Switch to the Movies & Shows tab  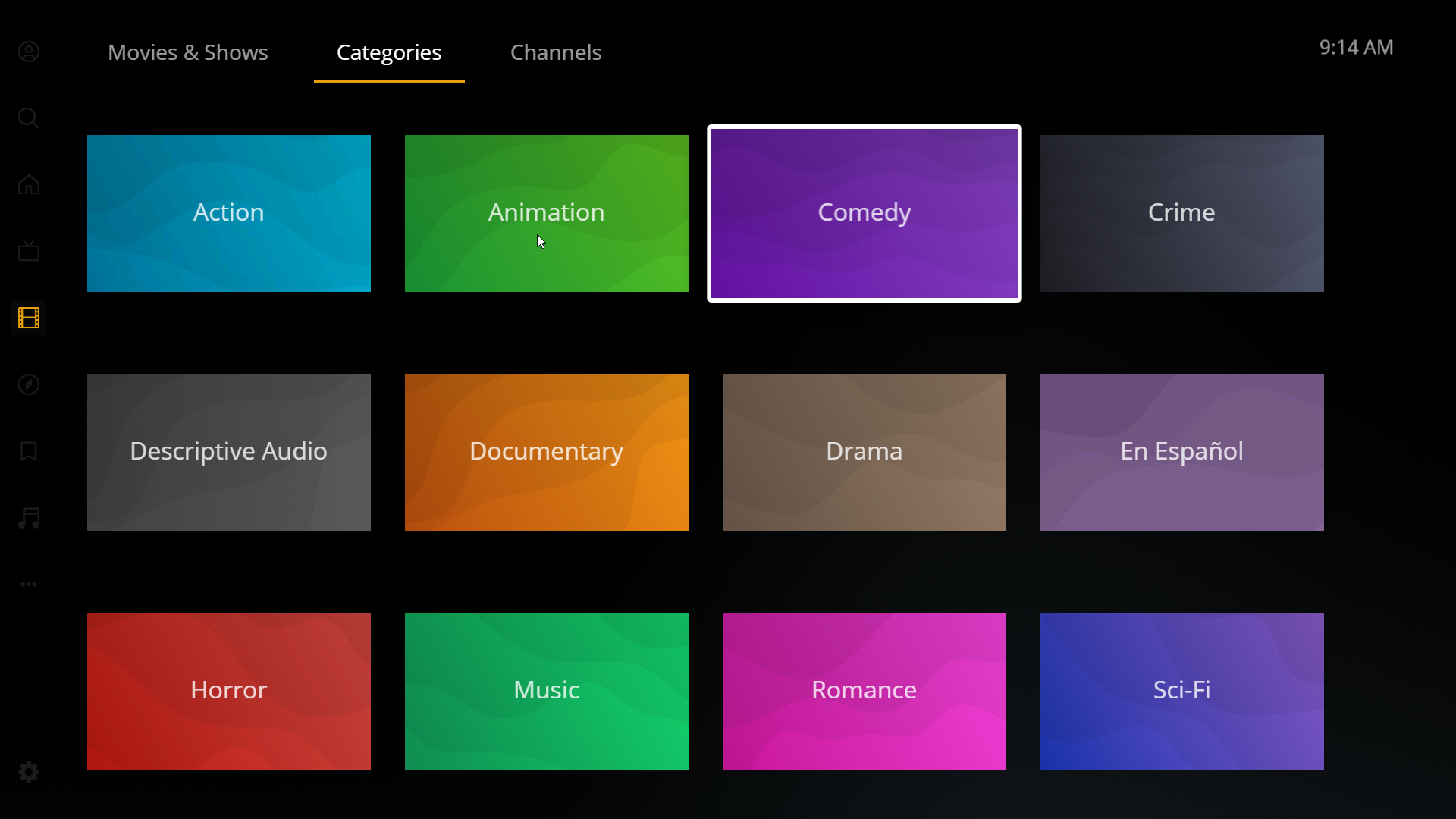pyautogui.click(x=188, y=52)
